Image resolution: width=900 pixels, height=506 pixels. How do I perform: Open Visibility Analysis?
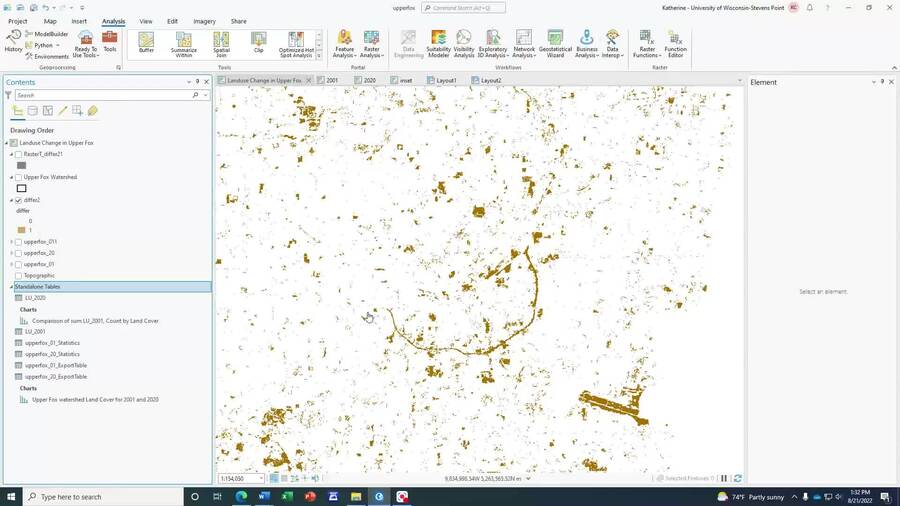[x=464, y=44]
